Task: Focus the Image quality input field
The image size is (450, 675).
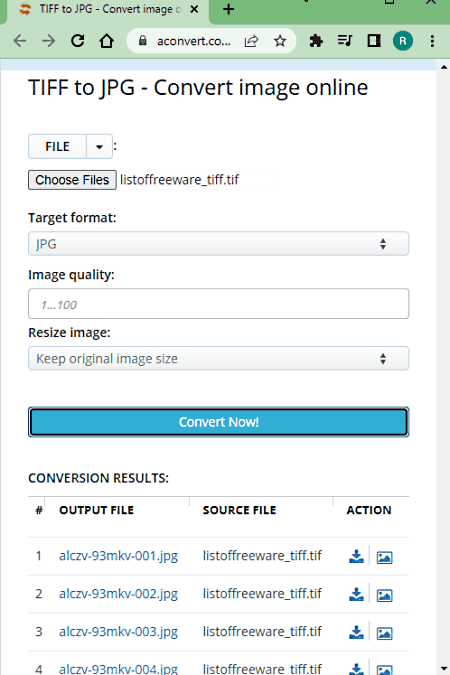Action: 218,304
